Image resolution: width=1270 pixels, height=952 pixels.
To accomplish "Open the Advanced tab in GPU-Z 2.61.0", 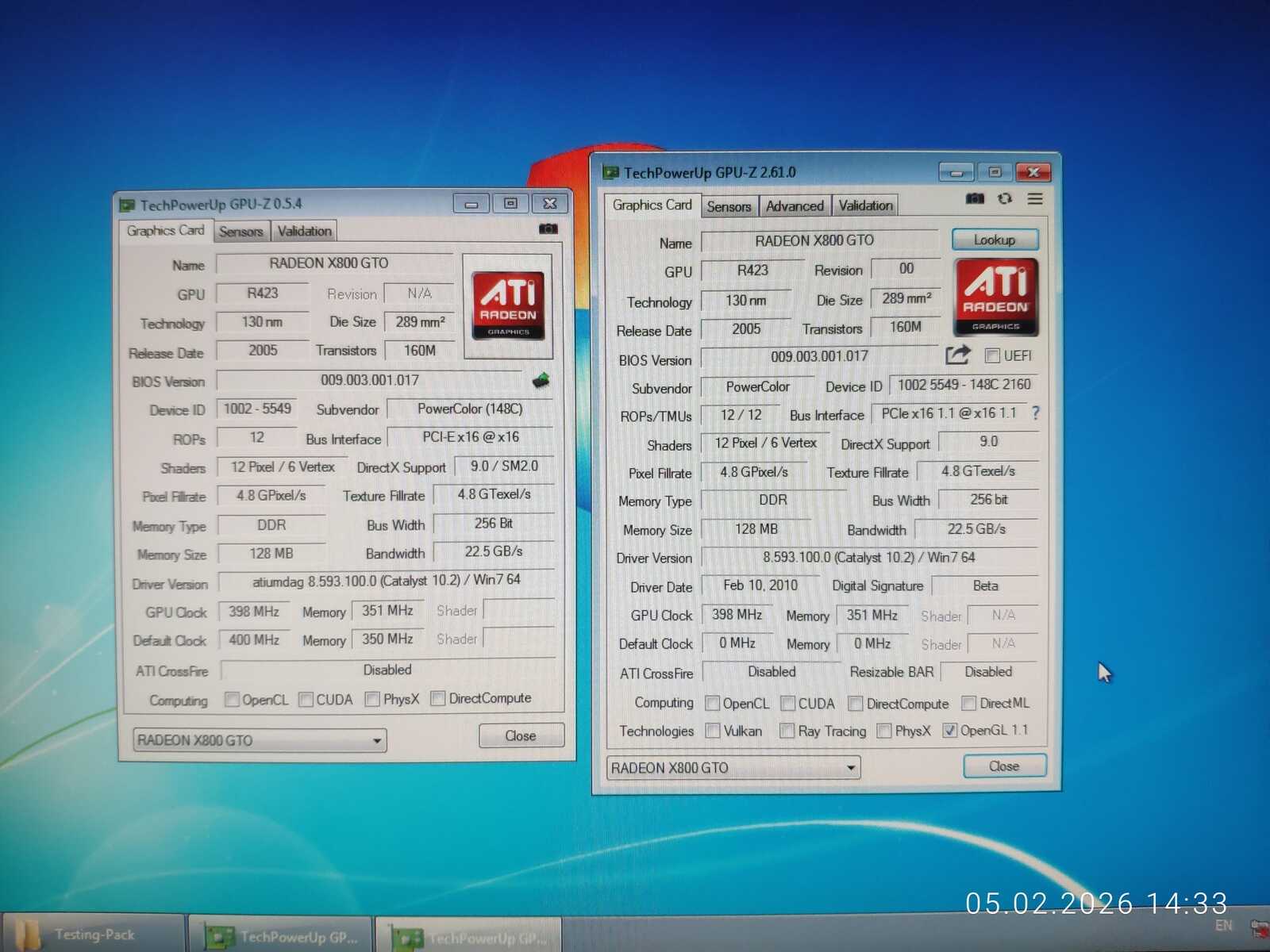I will pos(795,206).
